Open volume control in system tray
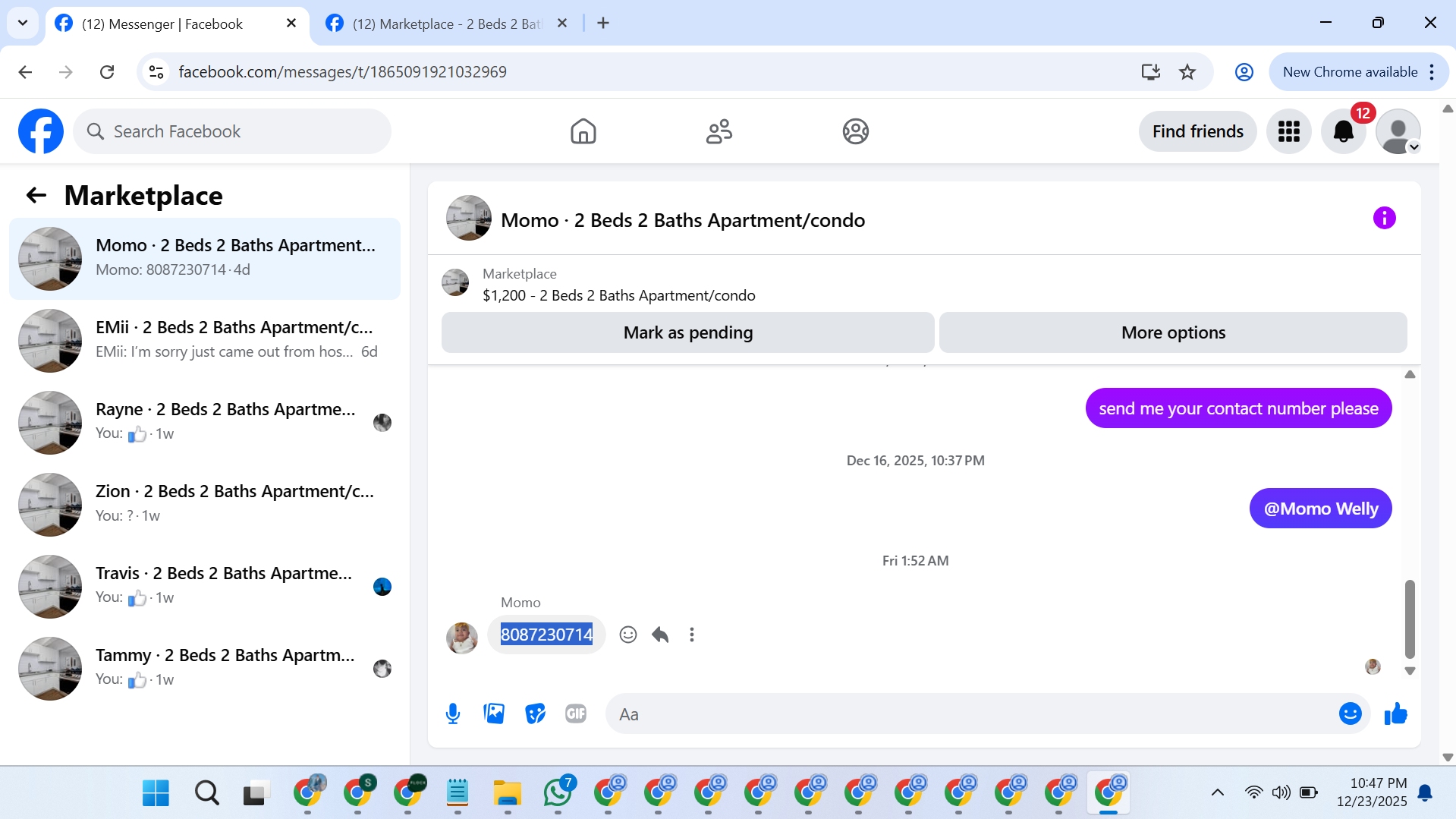This screenshot has width=1456, height=819. pos(1281,793)
